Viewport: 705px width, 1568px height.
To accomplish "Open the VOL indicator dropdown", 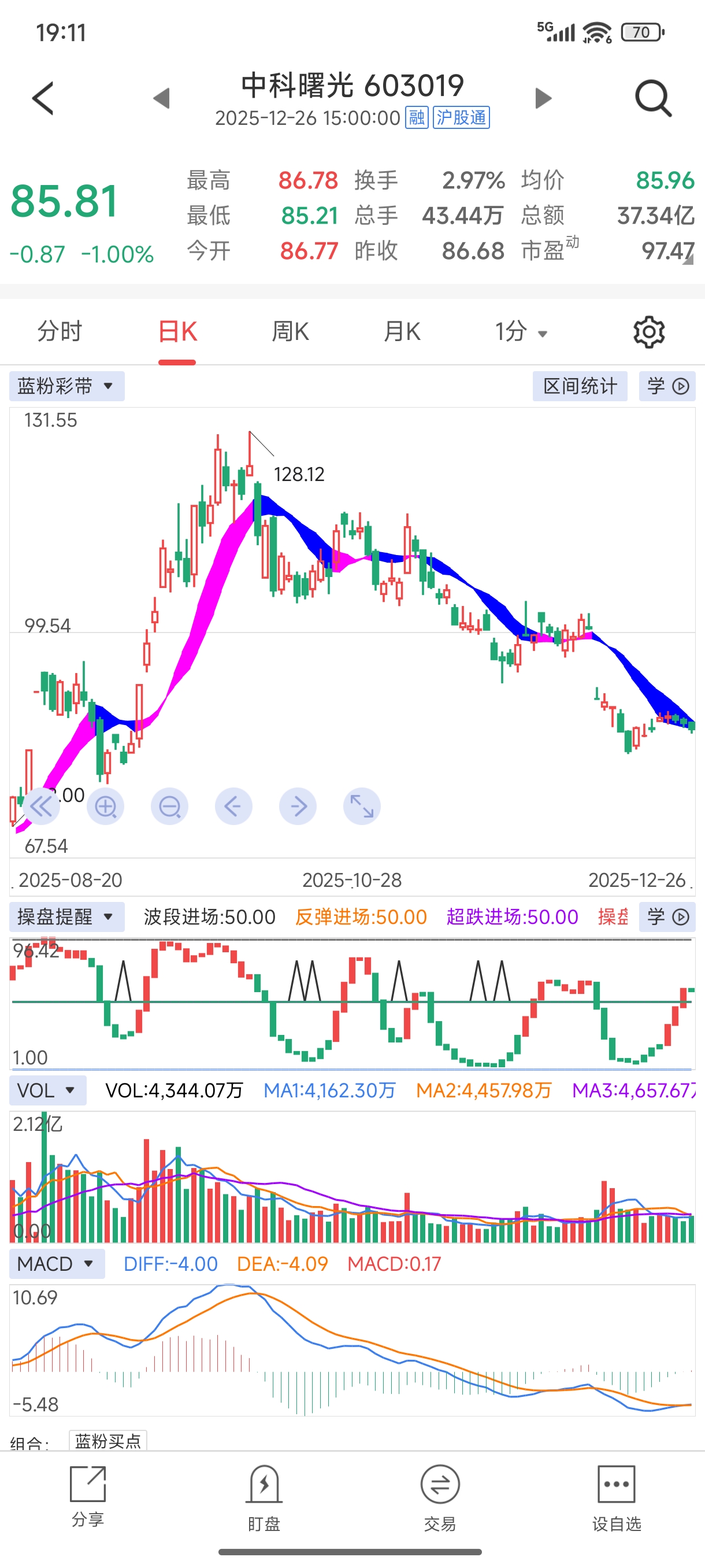I will 47,1090.
